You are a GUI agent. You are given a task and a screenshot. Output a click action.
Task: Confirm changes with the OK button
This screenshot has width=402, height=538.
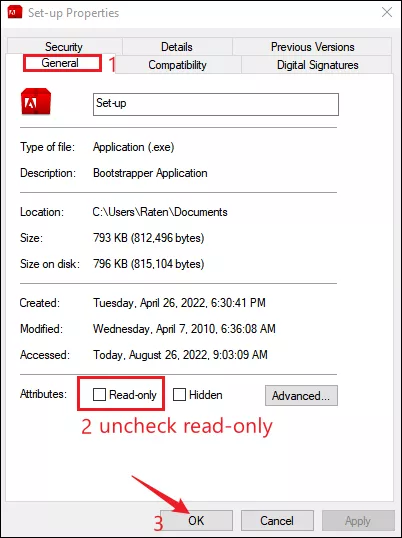[x=196, y=521]
